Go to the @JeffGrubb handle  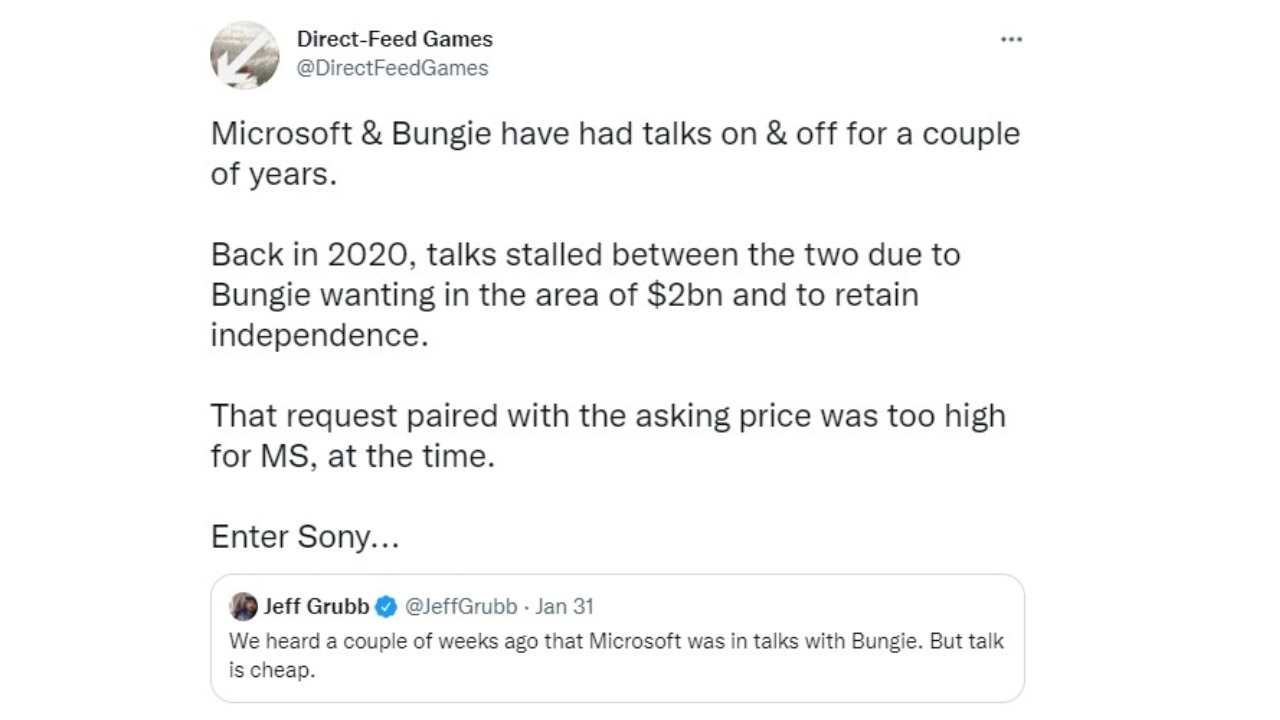pos(461,607)
